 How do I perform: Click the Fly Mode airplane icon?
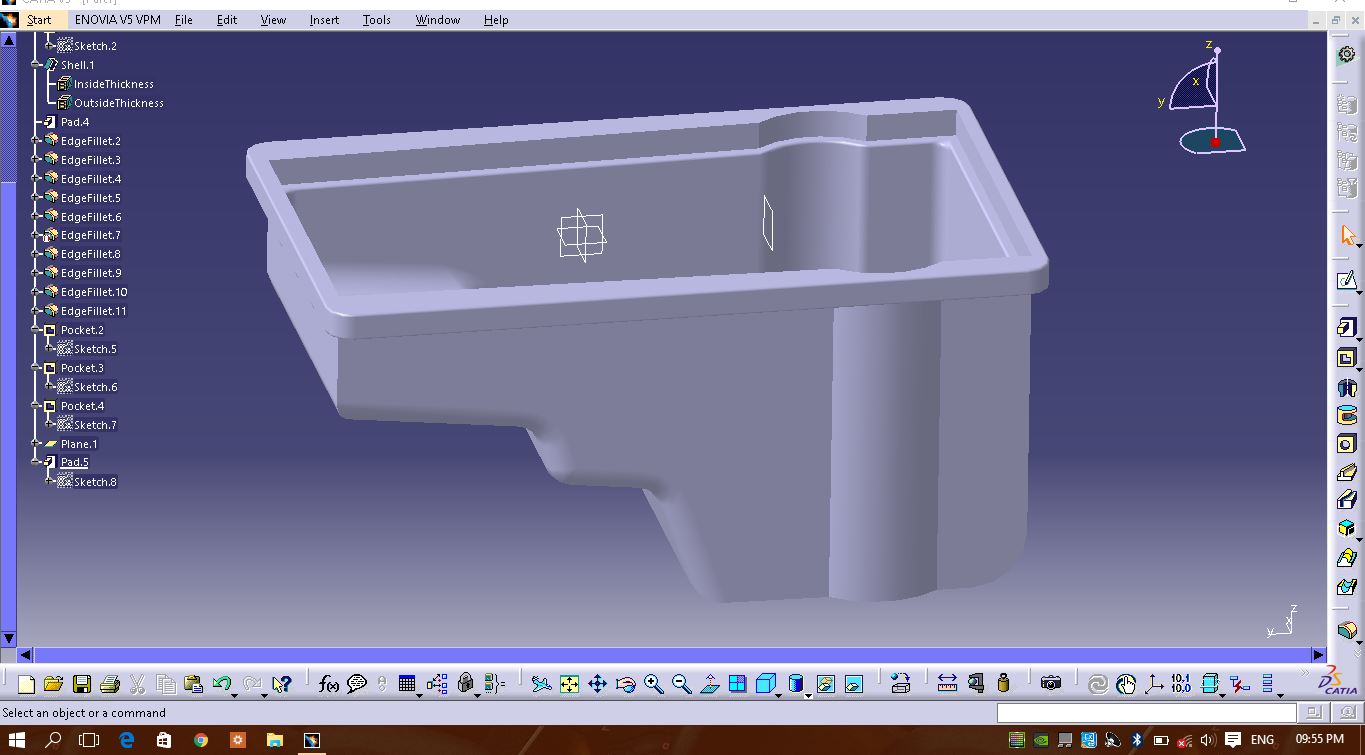[x=541, y=684]
